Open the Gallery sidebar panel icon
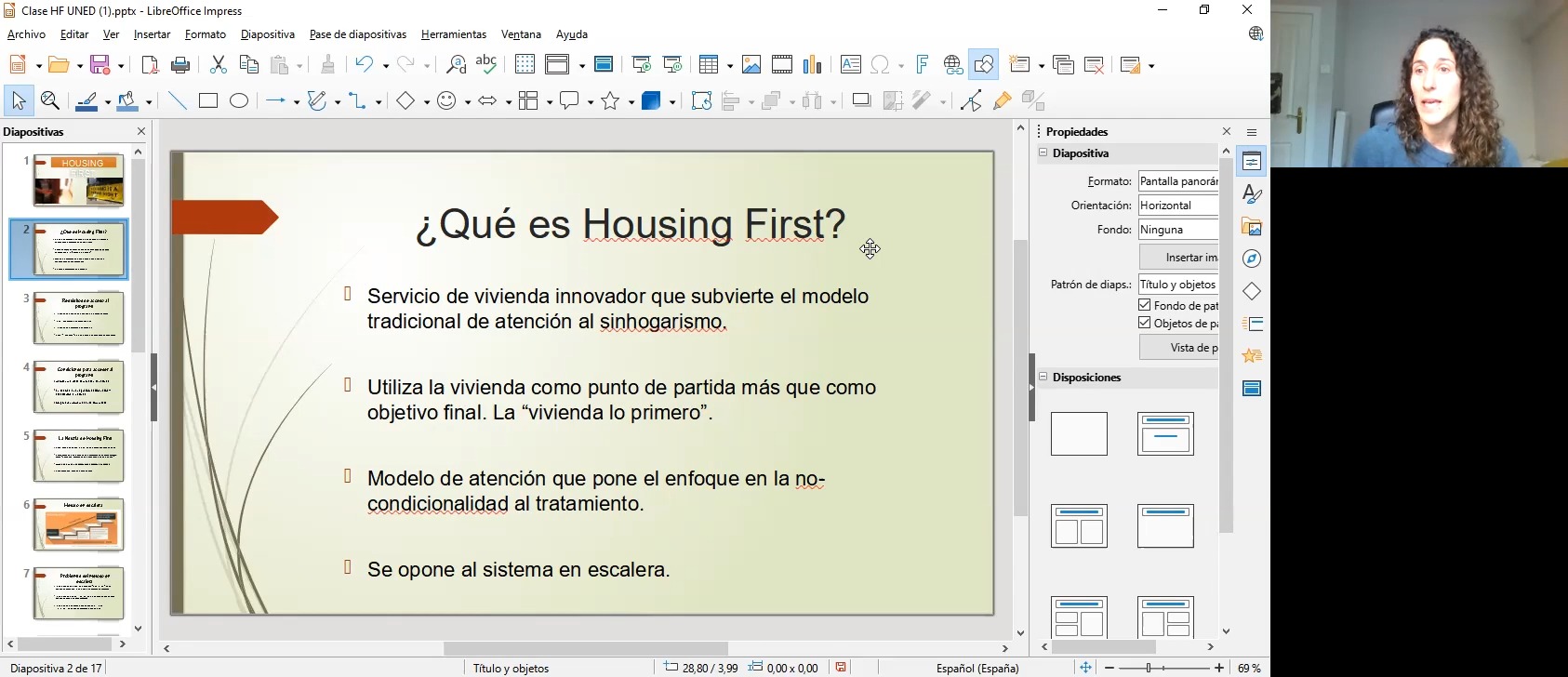The height and width of the screenshot is (677, 1568). tap(1252, 227)
